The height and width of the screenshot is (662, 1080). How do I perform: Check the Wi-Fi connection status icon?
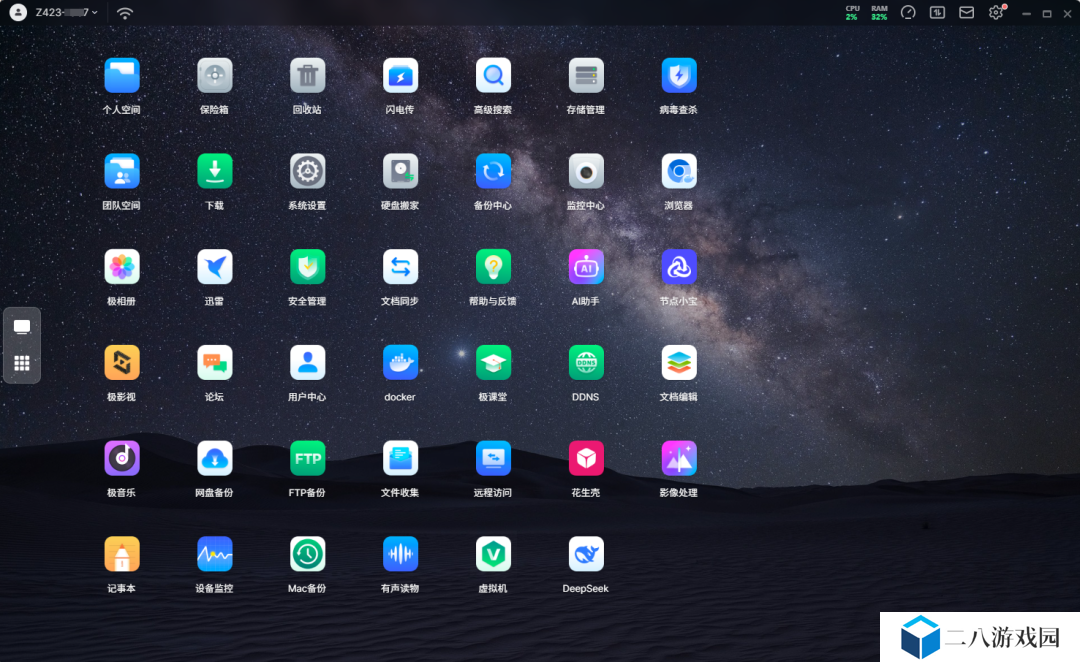coord(125,13)
